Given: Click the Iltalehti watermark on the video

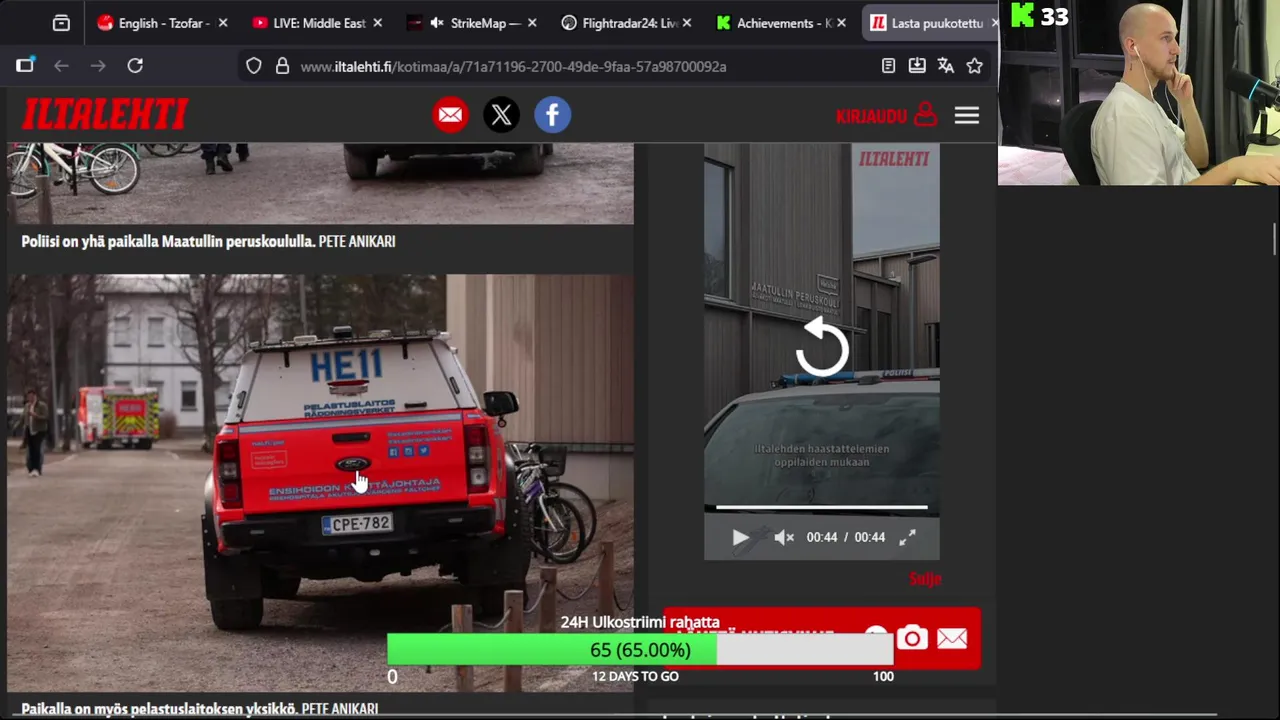Looking at the screenshot, I should [x=894, y=158].
